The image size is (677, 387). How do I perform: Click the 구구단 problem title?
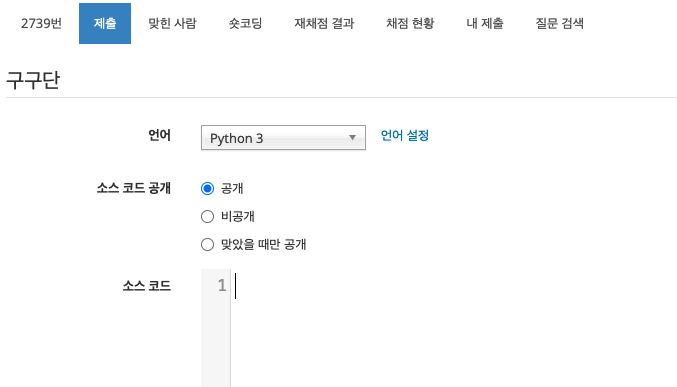tap(33, 80)
